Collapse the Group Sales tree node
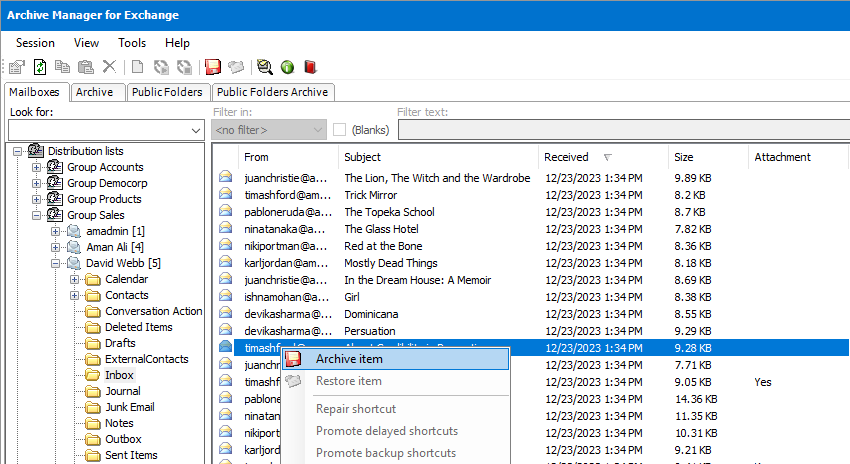 [x=37, y=215]
